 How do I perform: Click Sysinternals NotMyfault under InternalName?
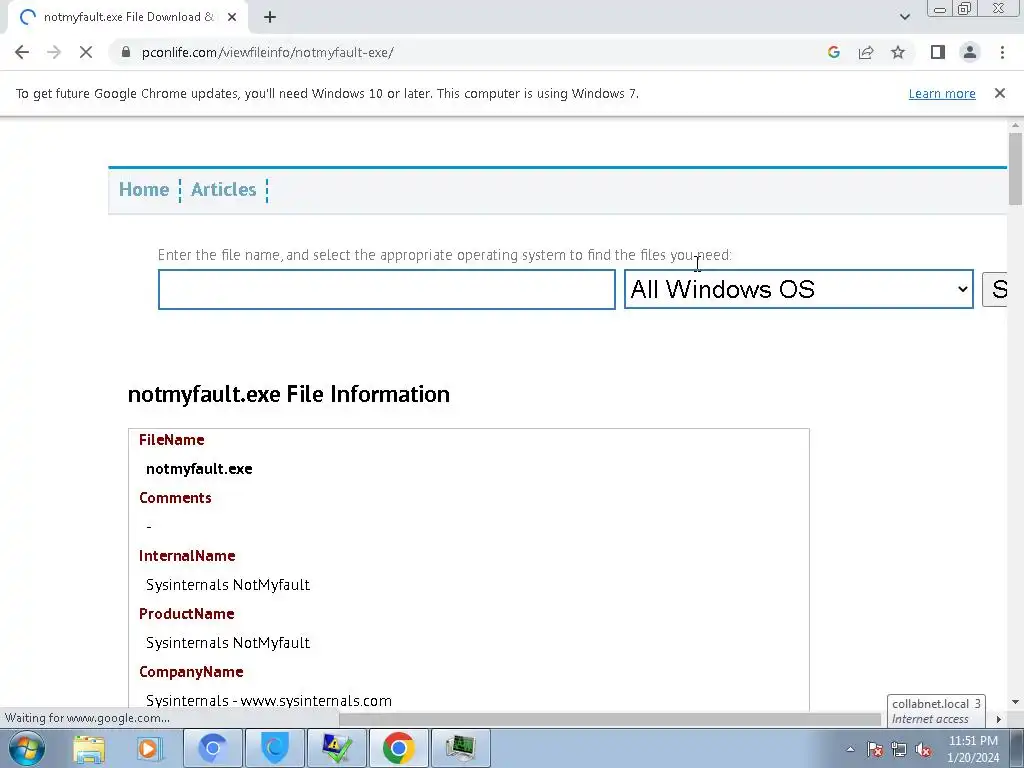228,584
